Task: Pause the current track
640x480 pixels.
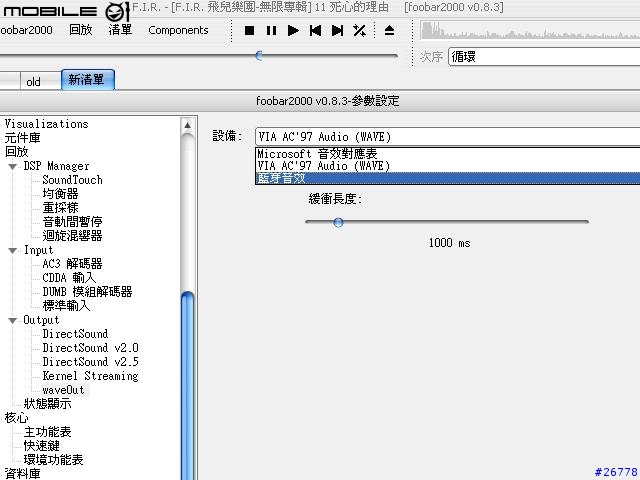Action: 271,31
